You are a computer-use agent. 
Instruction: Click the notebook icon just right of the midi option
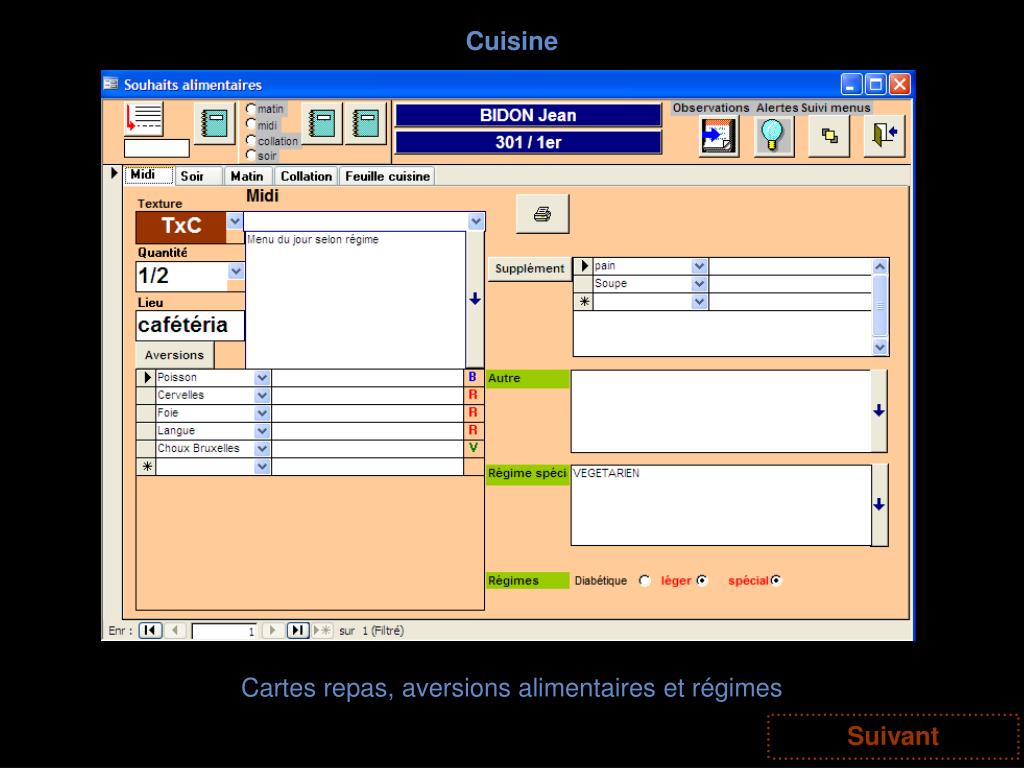point(322,123)
